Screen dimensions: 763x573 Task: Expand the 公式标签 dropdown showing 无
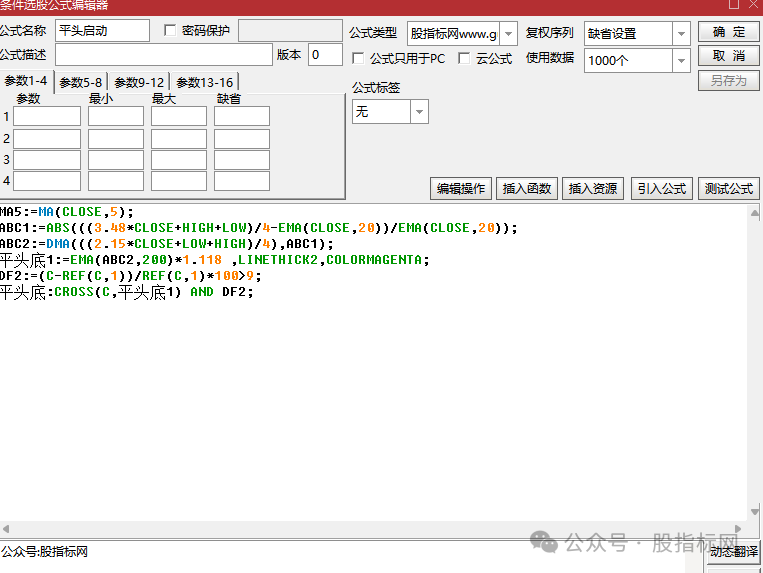click(x=419, y=112)
